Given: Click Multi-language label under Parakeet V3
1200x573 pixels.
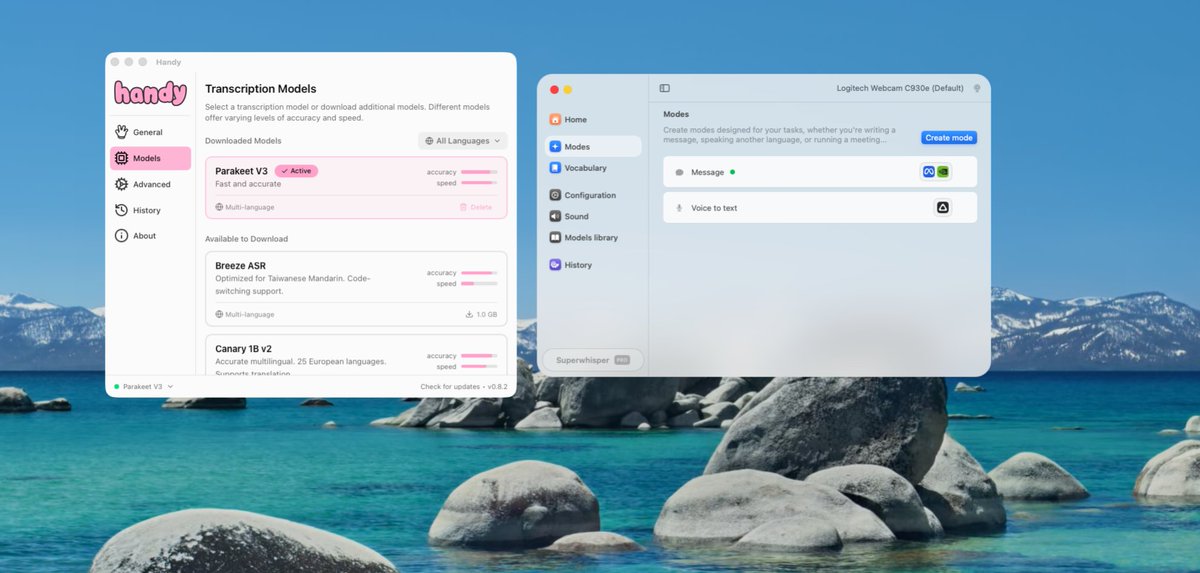Looking at the screenshot, I should [249, 207].
